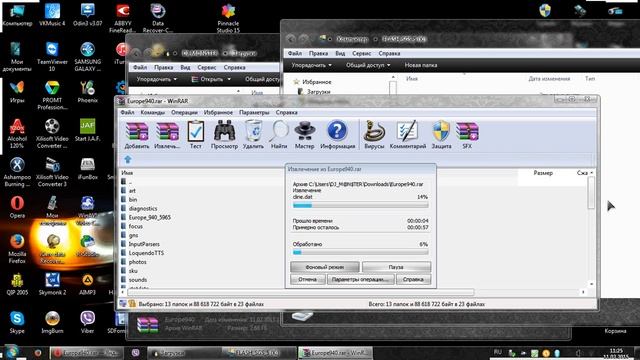Click the Вирусы (Virus scan) snake icon

[374, 135]
